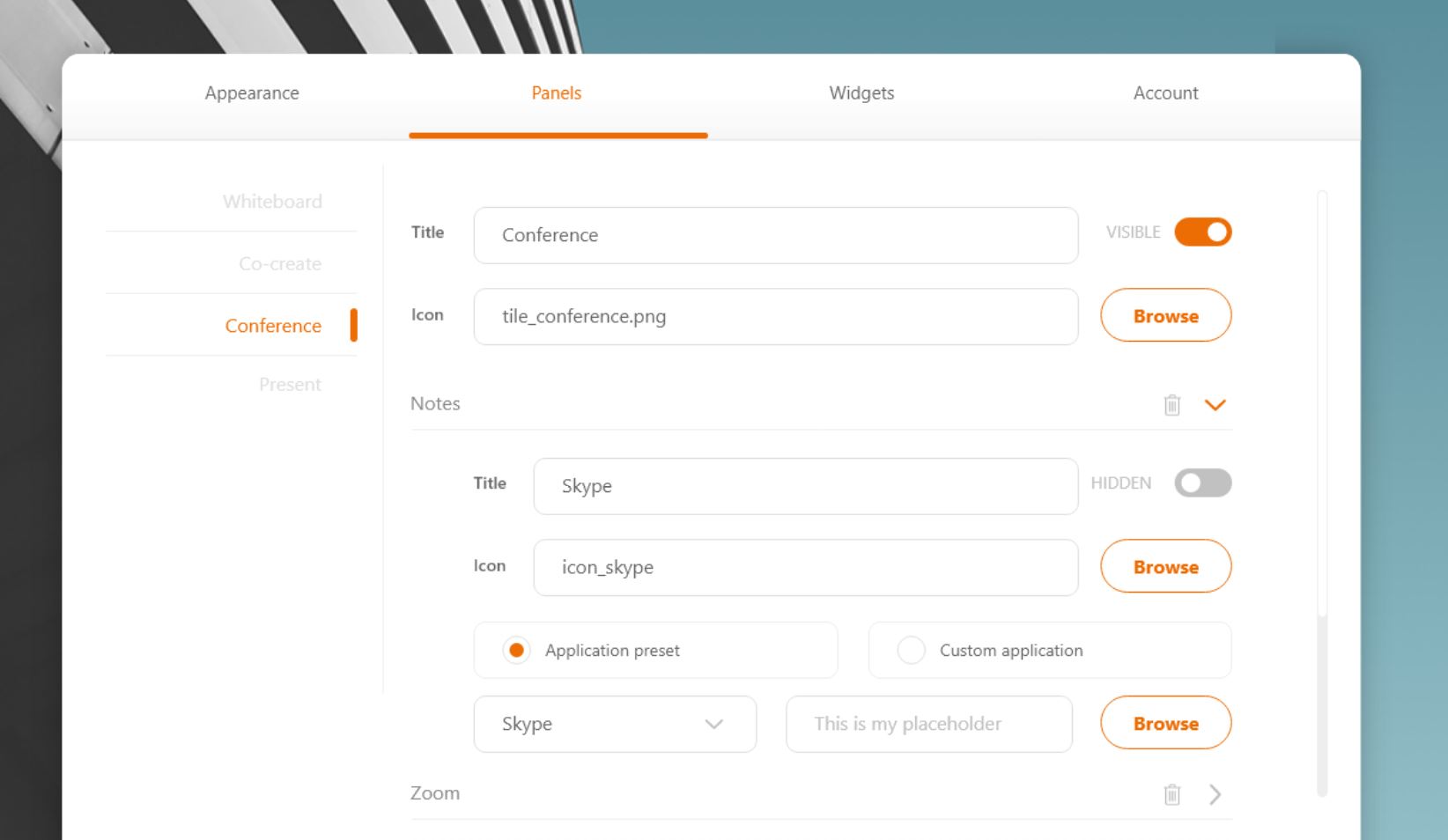
Task: Click the Conference panel Title input field
Action: click(775, 235)
